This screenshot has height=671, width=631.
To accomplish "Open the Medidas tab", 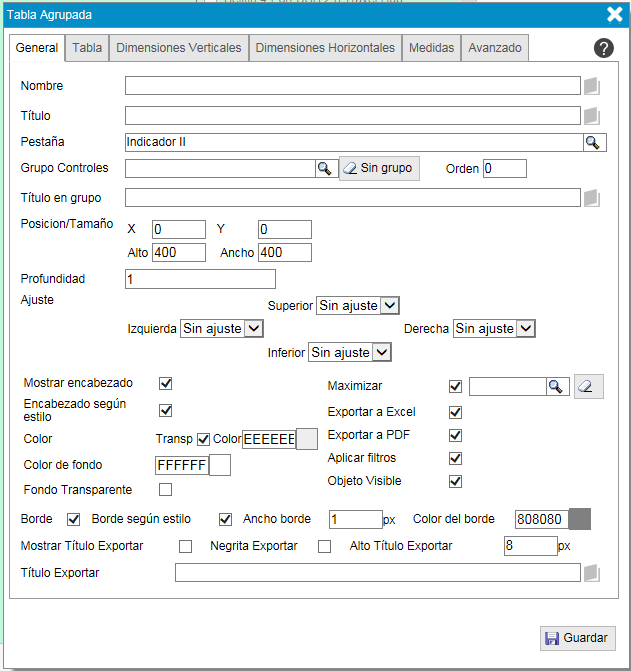I will point(431,48).
